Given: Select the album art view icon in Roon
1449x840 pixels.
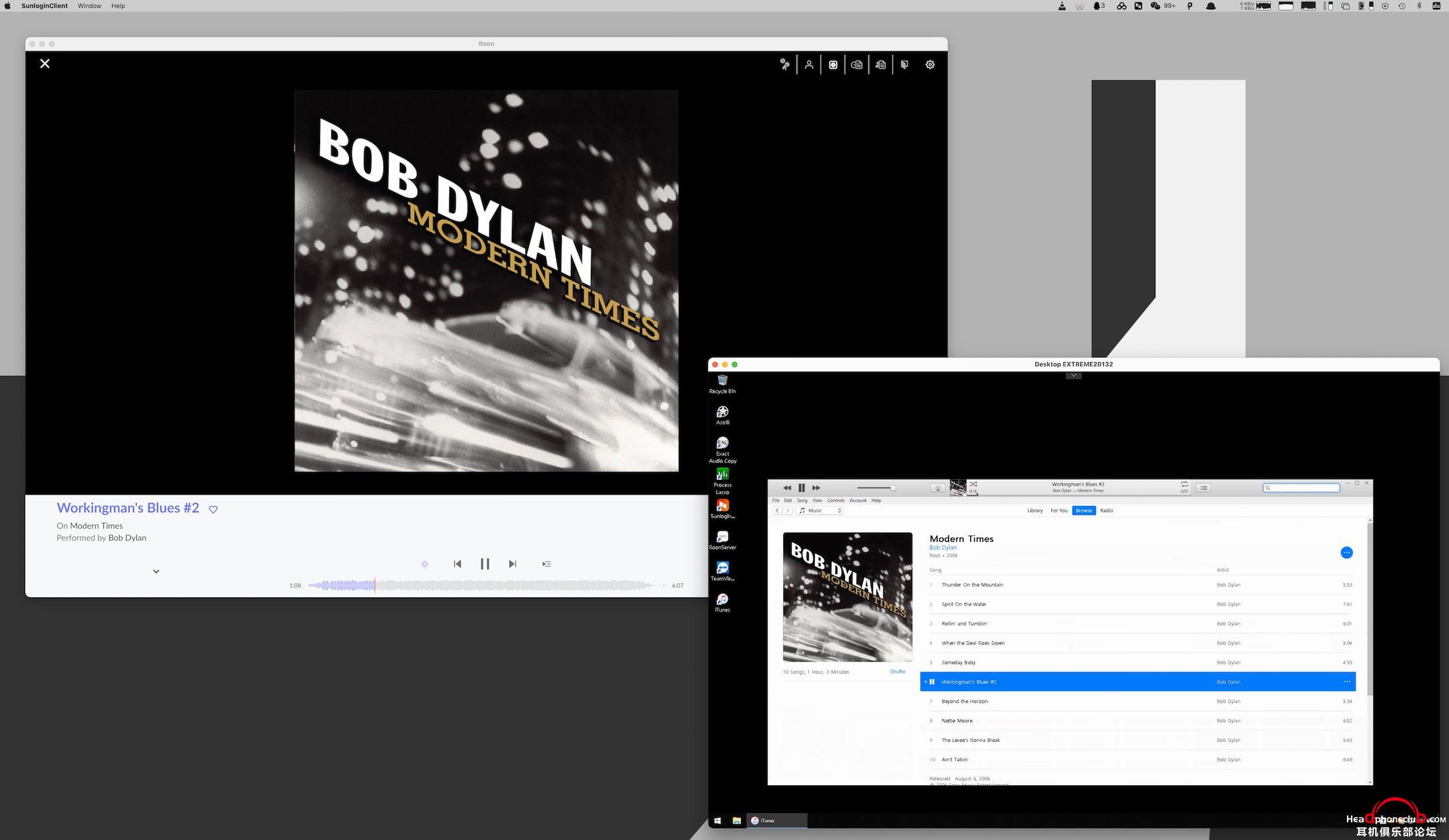Looking at the screenshot, I should click(833, 65).
